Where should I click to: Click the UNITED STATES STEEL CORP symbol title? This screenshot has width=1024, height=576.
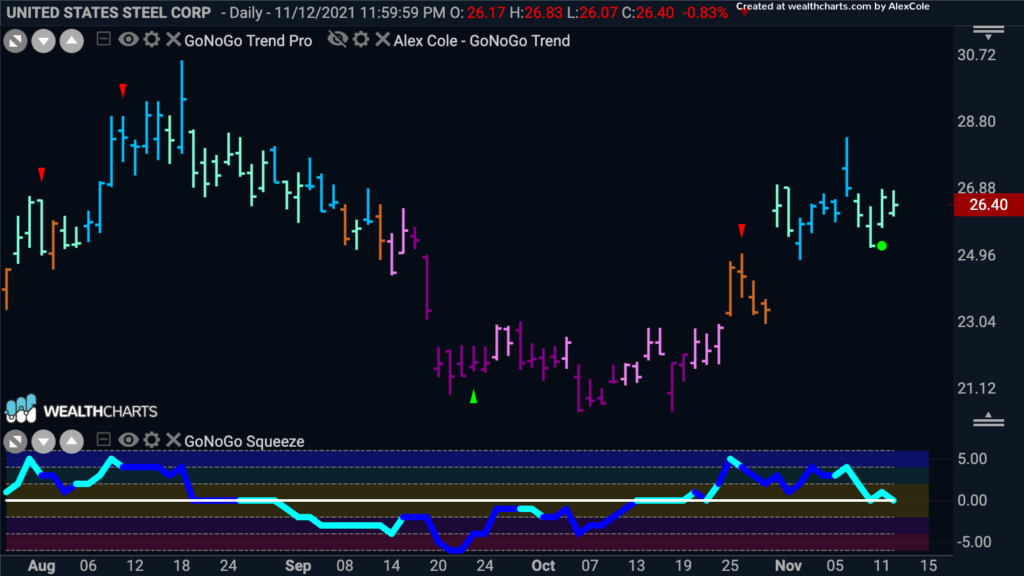tap(109, 12)
